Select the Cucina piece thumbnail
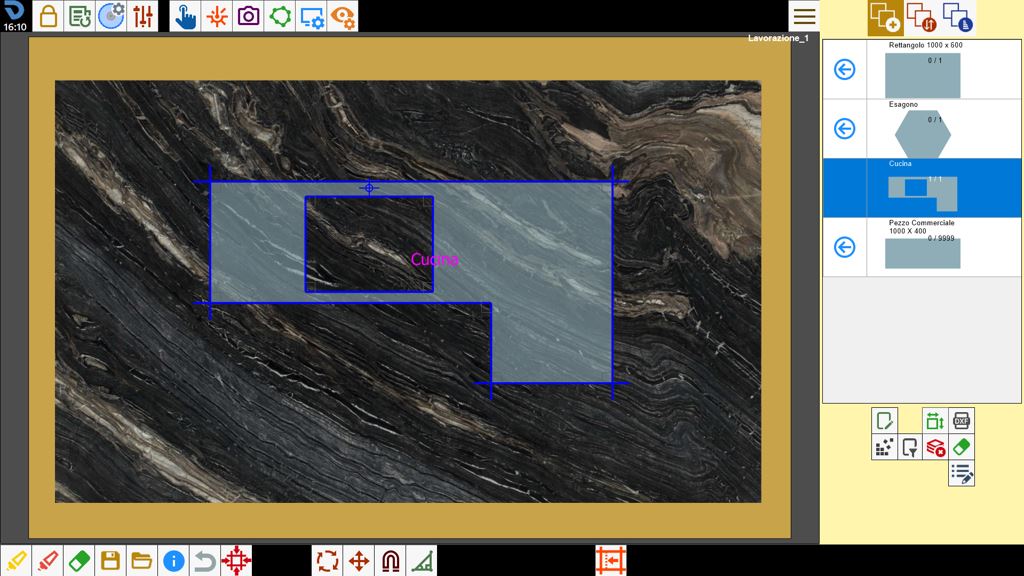Viewport: 1024px width, 576px height. pos(922,193)
